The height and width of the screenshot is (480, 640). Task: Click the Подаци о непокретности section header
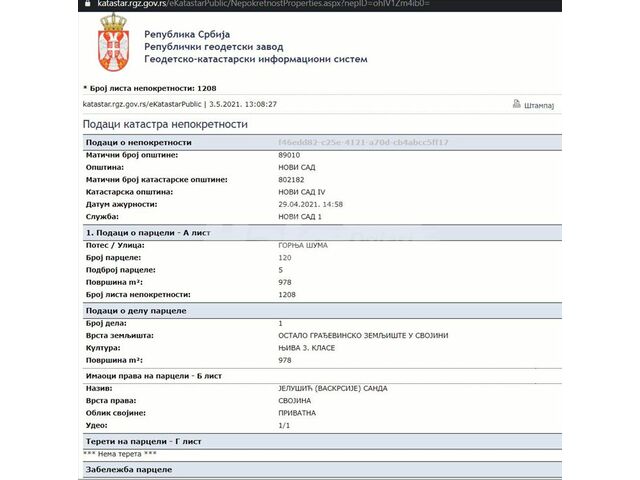click(x=139, y=143)
